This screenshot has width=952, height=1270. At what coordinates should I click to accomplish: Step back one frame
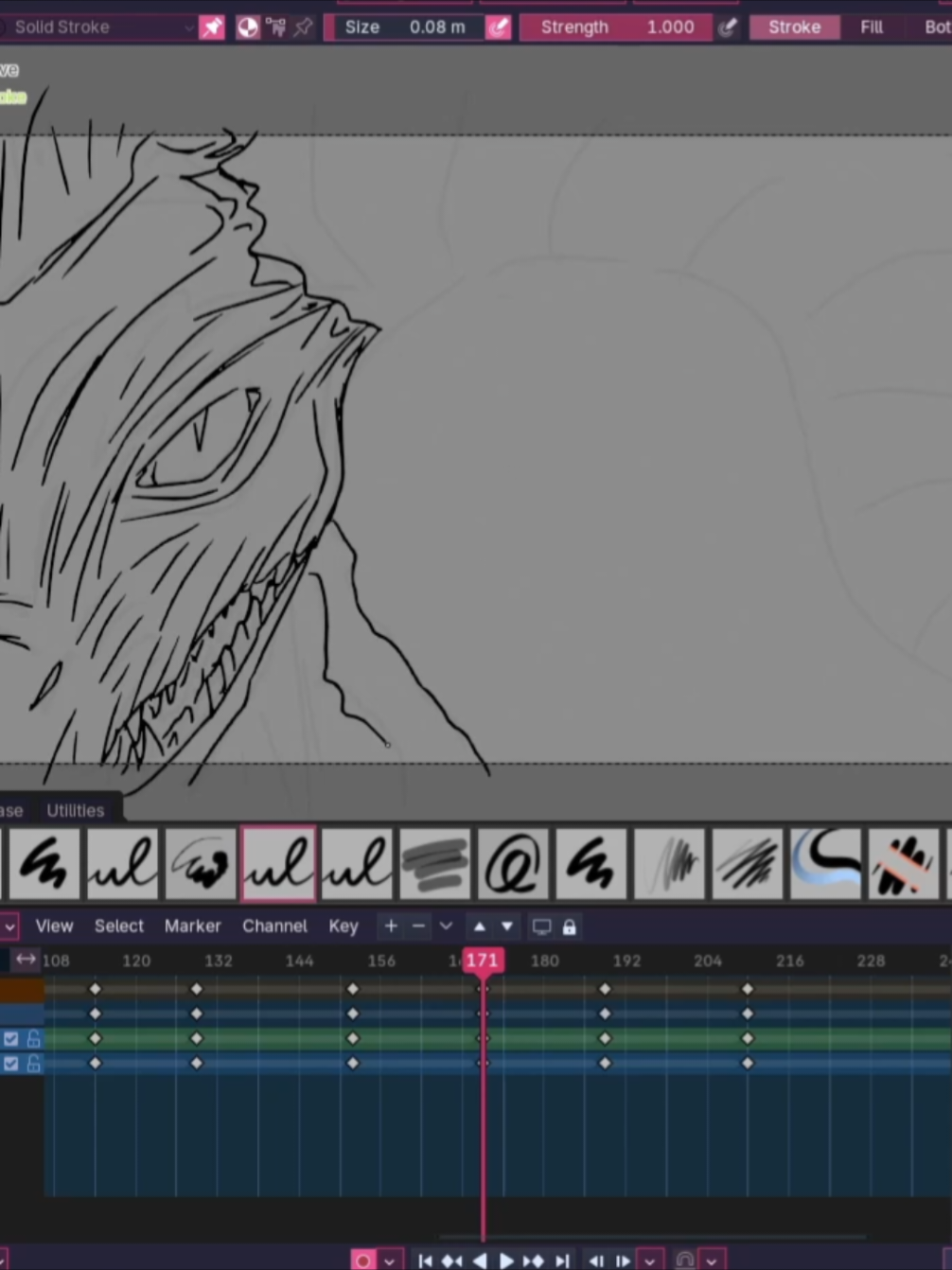(x=596, y=1260)
